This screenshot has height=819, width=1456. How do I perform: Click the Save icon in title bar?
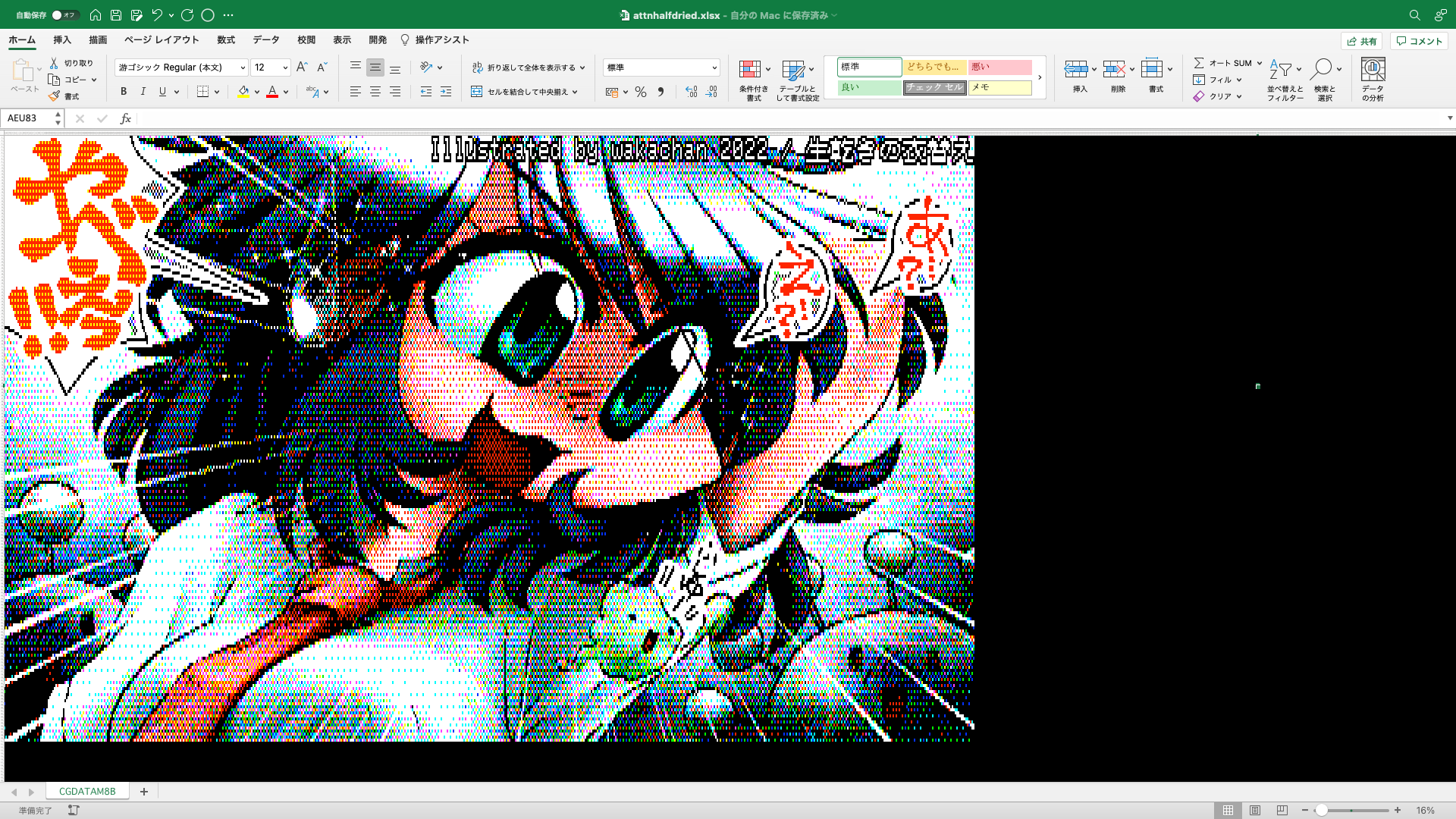pyautogui.click(x=116, y=15)
